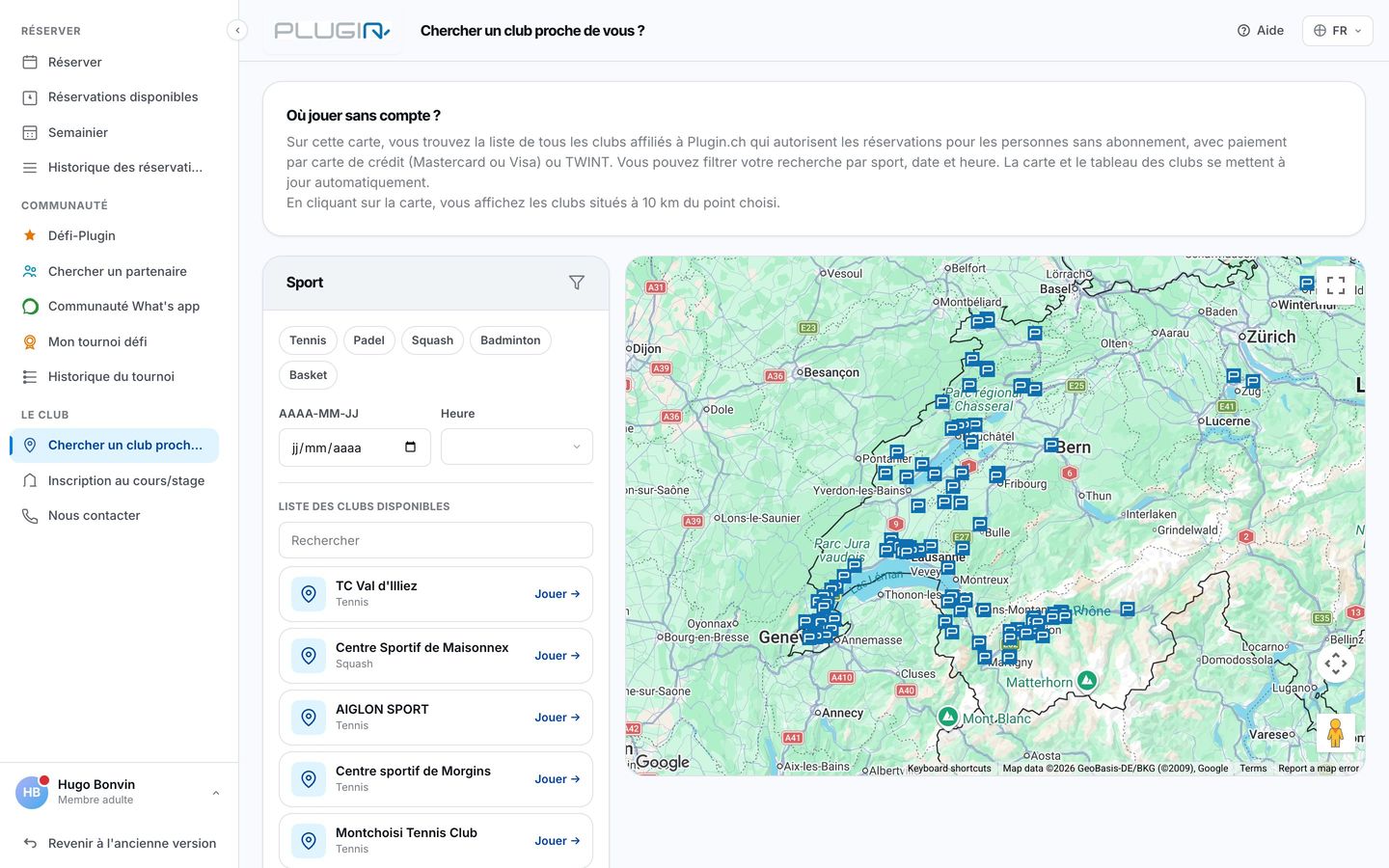
Task: Toggle the Padel sport filter
Action: 368,340
